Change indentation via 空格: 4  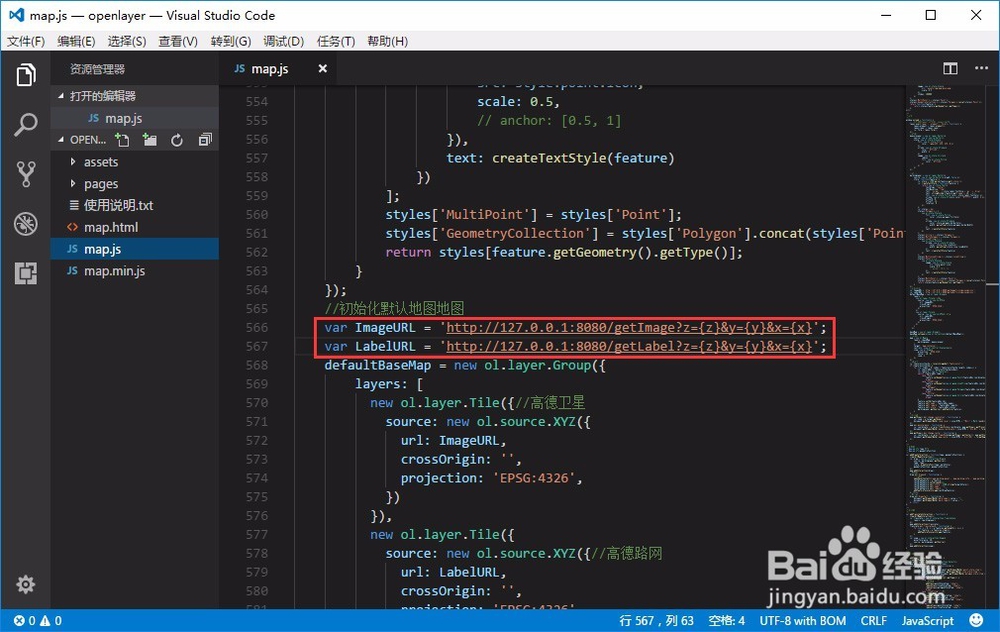coord(726,621)
